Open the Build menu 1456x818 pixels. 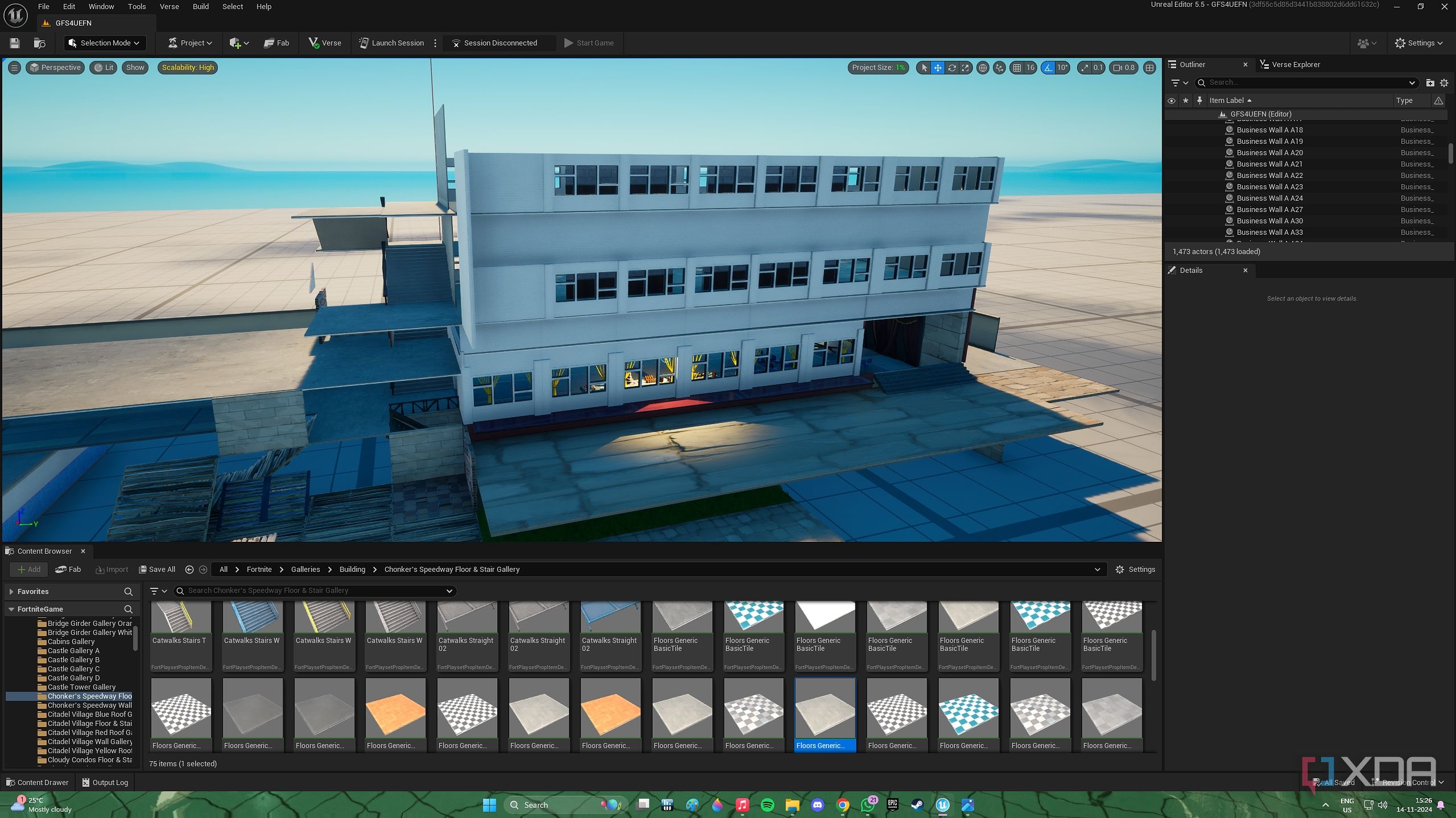click(201, 7)
